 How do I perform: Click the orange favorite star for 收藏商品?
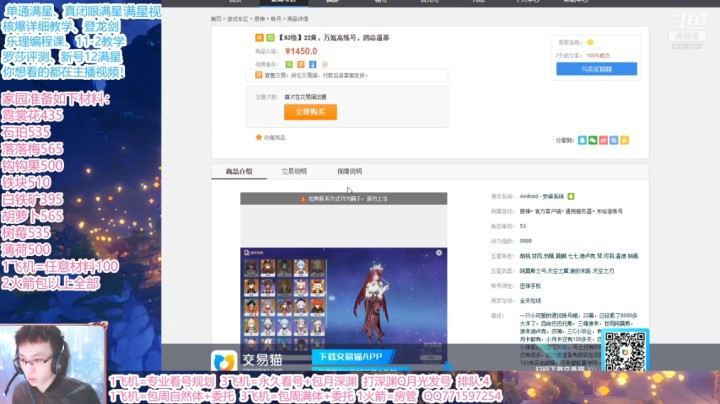259,137
